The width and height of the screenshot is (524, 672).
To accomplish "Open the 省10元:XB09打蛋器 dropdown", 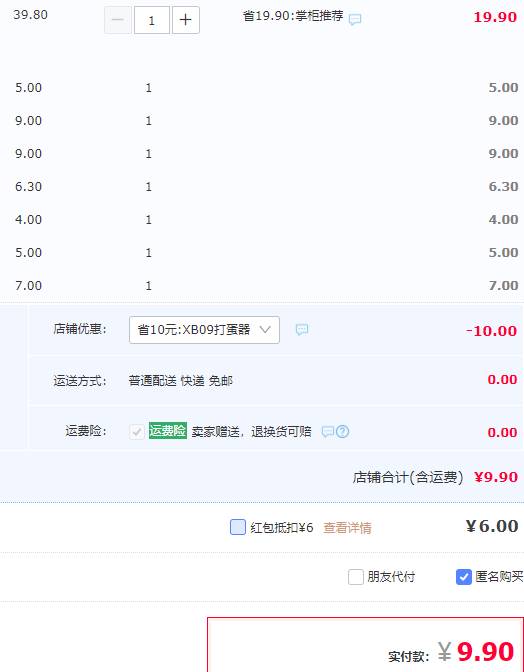I will pos(204,330).
